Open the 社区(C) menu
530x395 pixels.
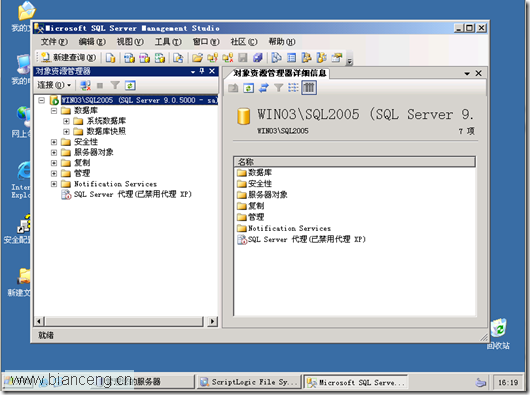(x=244, y=42)
